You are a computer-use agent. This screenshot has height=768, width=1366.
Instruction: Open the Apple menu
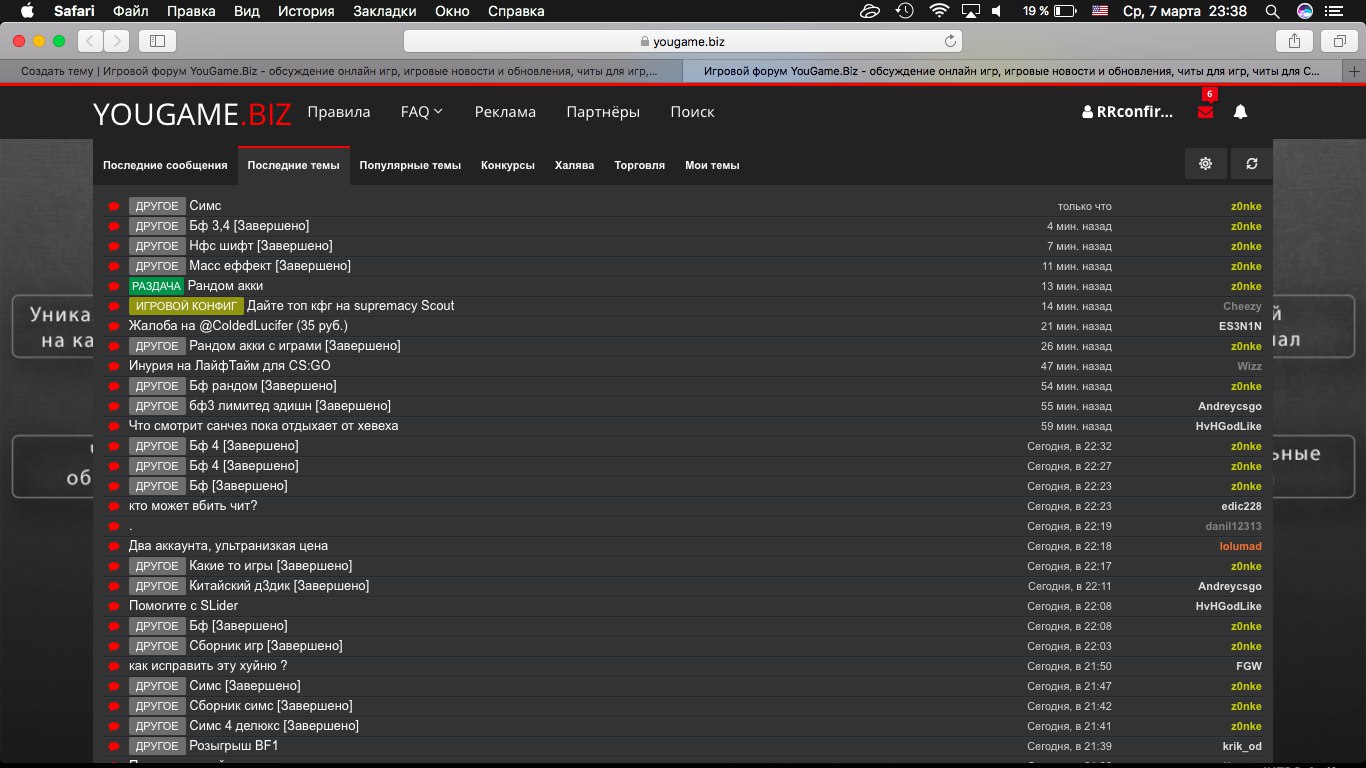pos(26,11)
